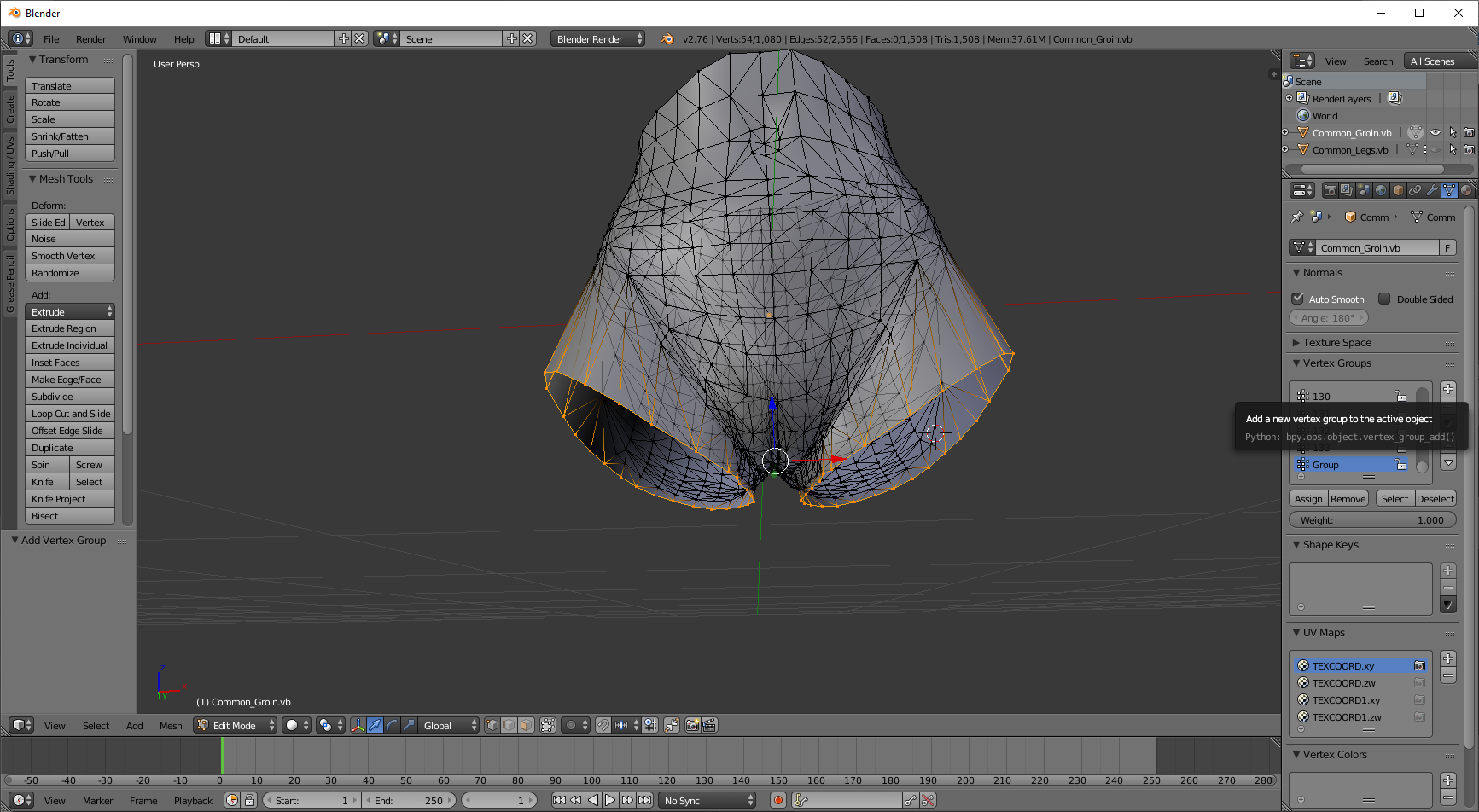The height and width of the screenshot is (812, 1479).
Task: Open the Edit Mode dropdown
Action: tap(236, 725)
